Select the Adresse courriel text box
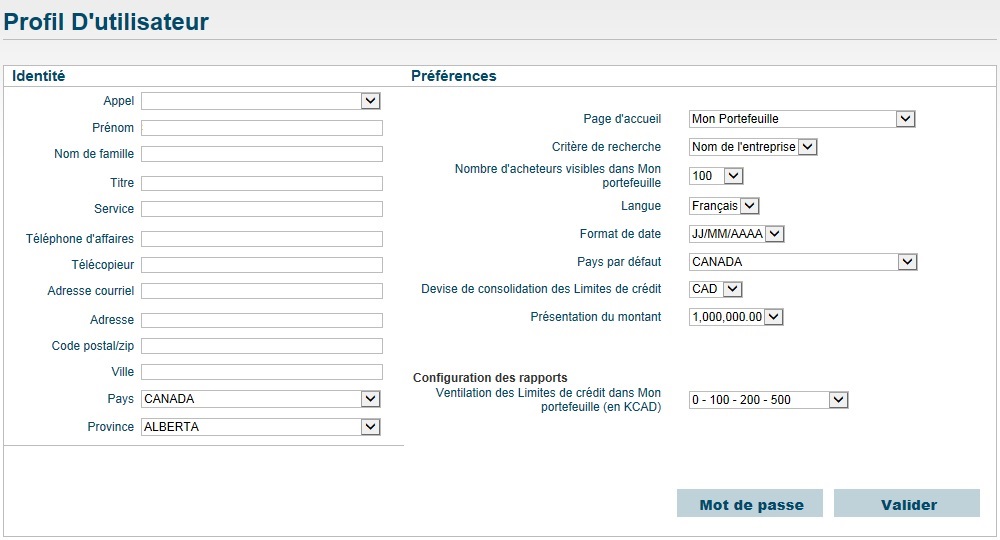 tap(262, 291)
